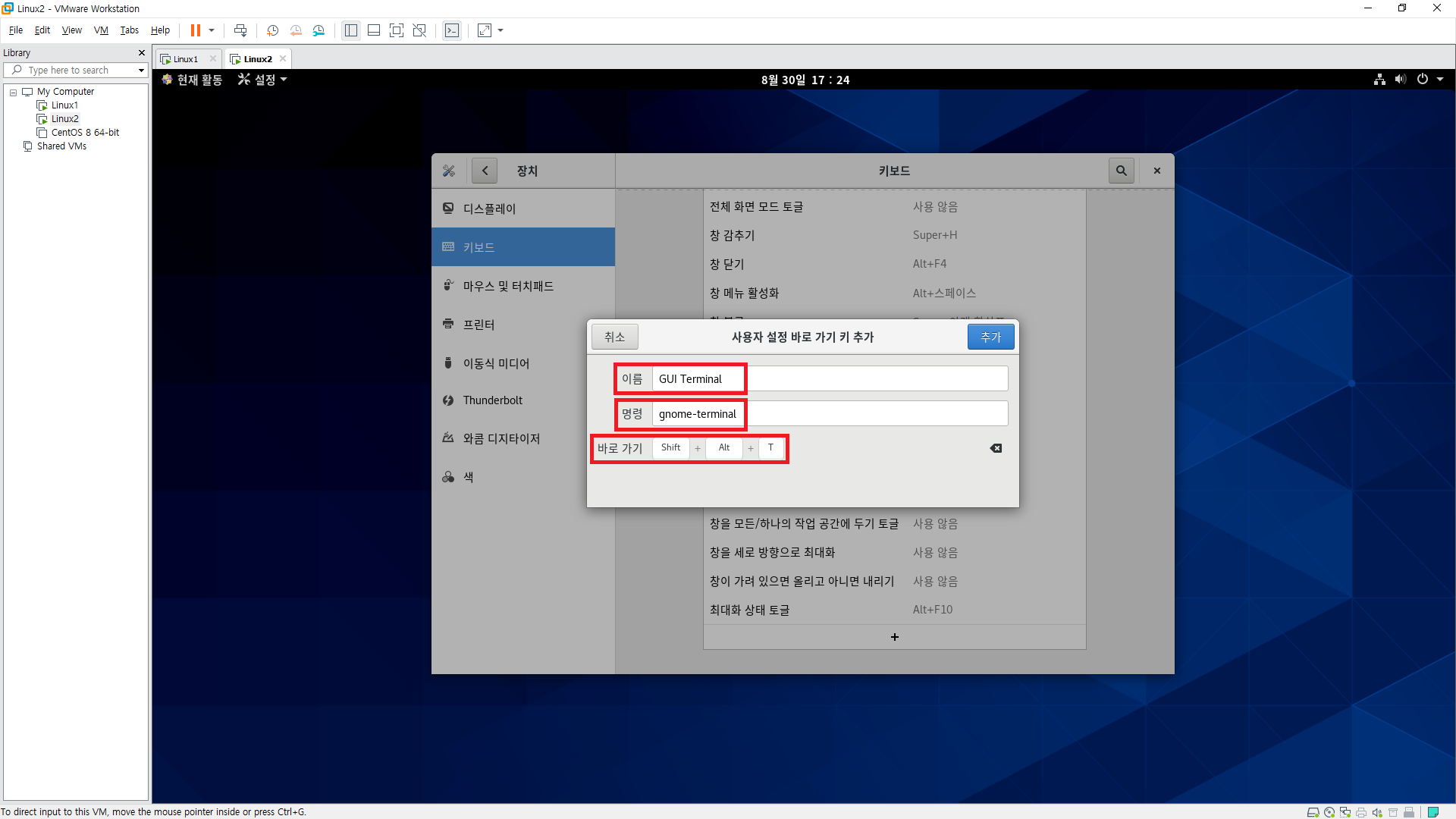Open the VM menu

(x=101, y=30)
